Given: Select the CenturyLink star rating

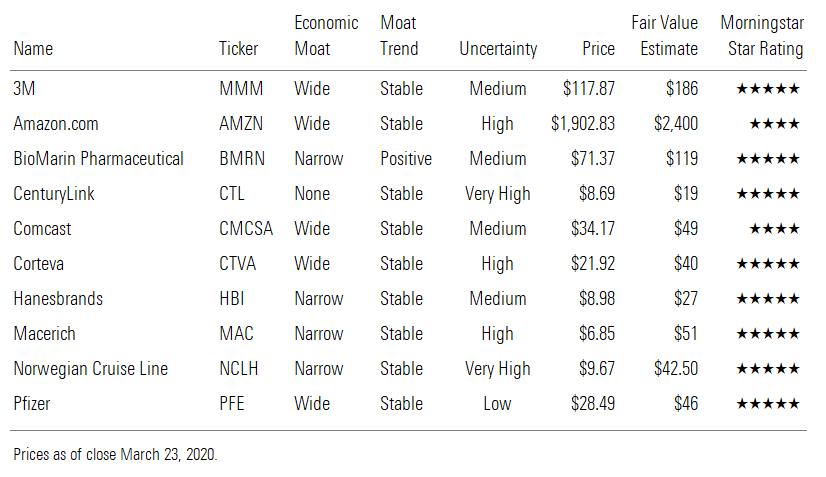Looking at the screenshot, I should (767, 194).
